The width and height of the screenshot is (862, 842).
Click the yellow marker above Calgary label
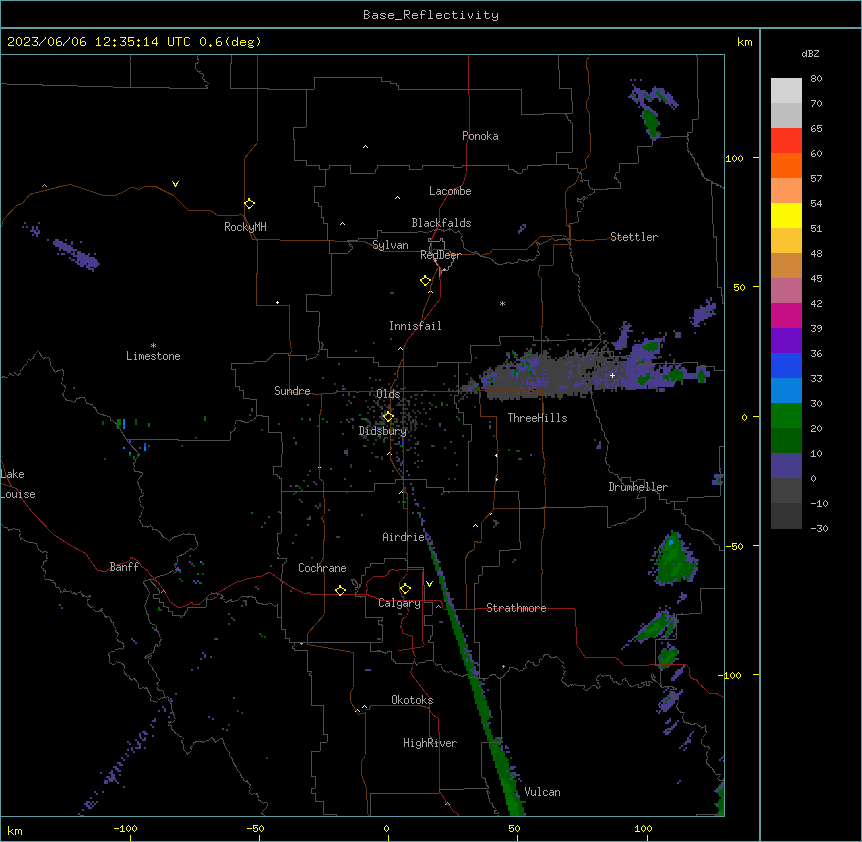pos(405,589)
